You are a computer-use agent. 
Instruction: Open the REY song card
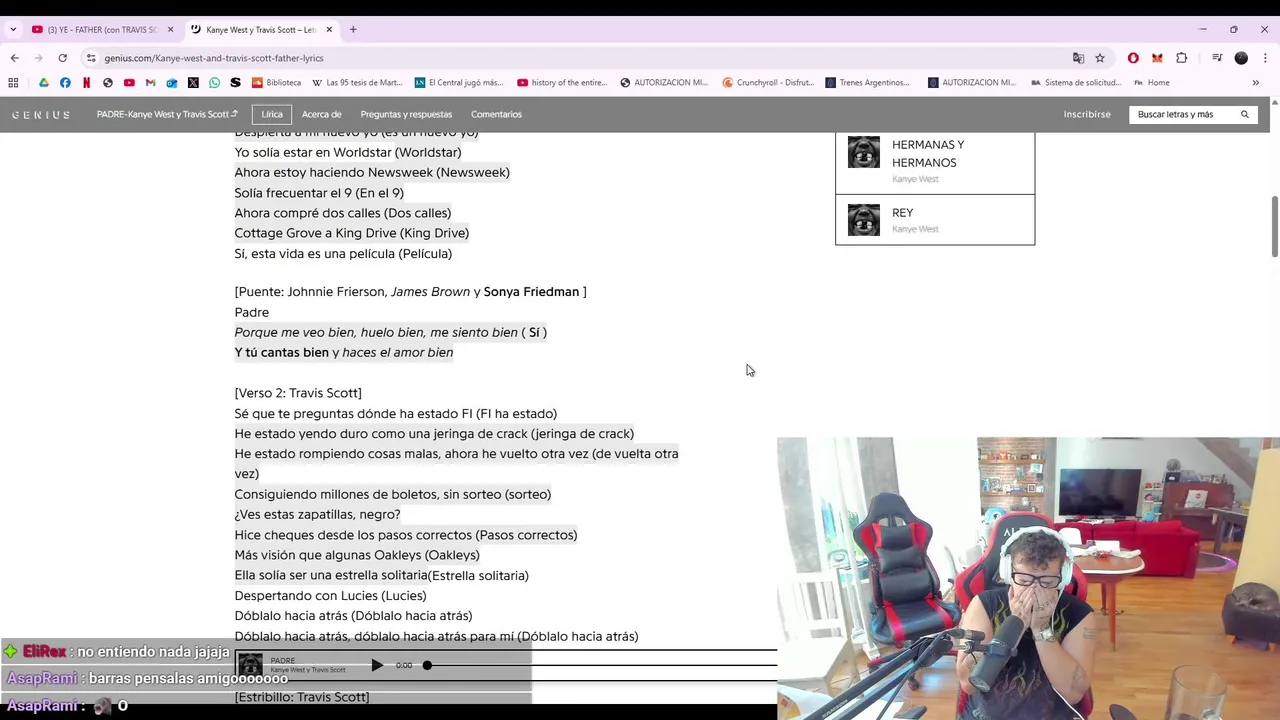pyautogui.click(x=935, y=220)
